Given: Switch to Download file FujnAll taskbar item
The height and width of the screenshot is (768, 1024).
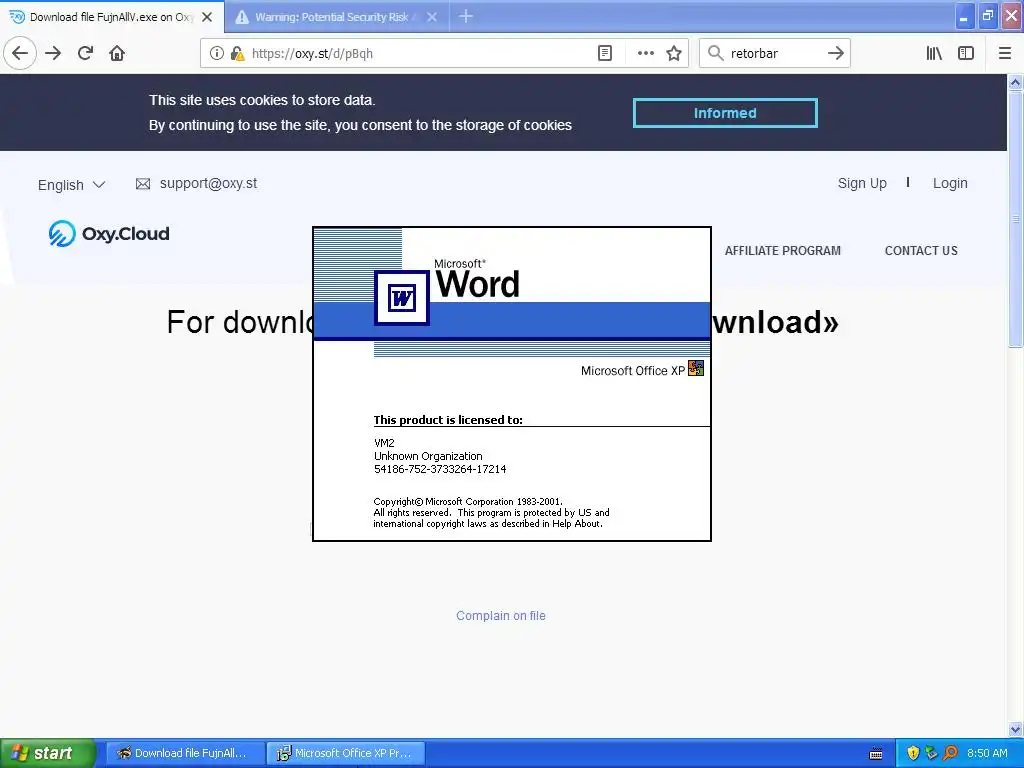Looking at the screenshot, I should click(184, 753).
